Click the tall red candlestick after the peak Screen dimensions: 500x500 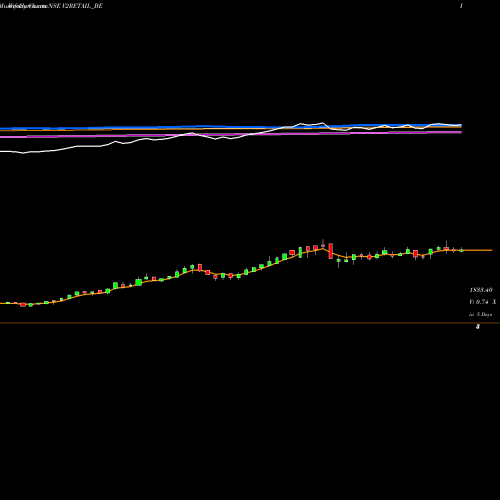point(331,251)
